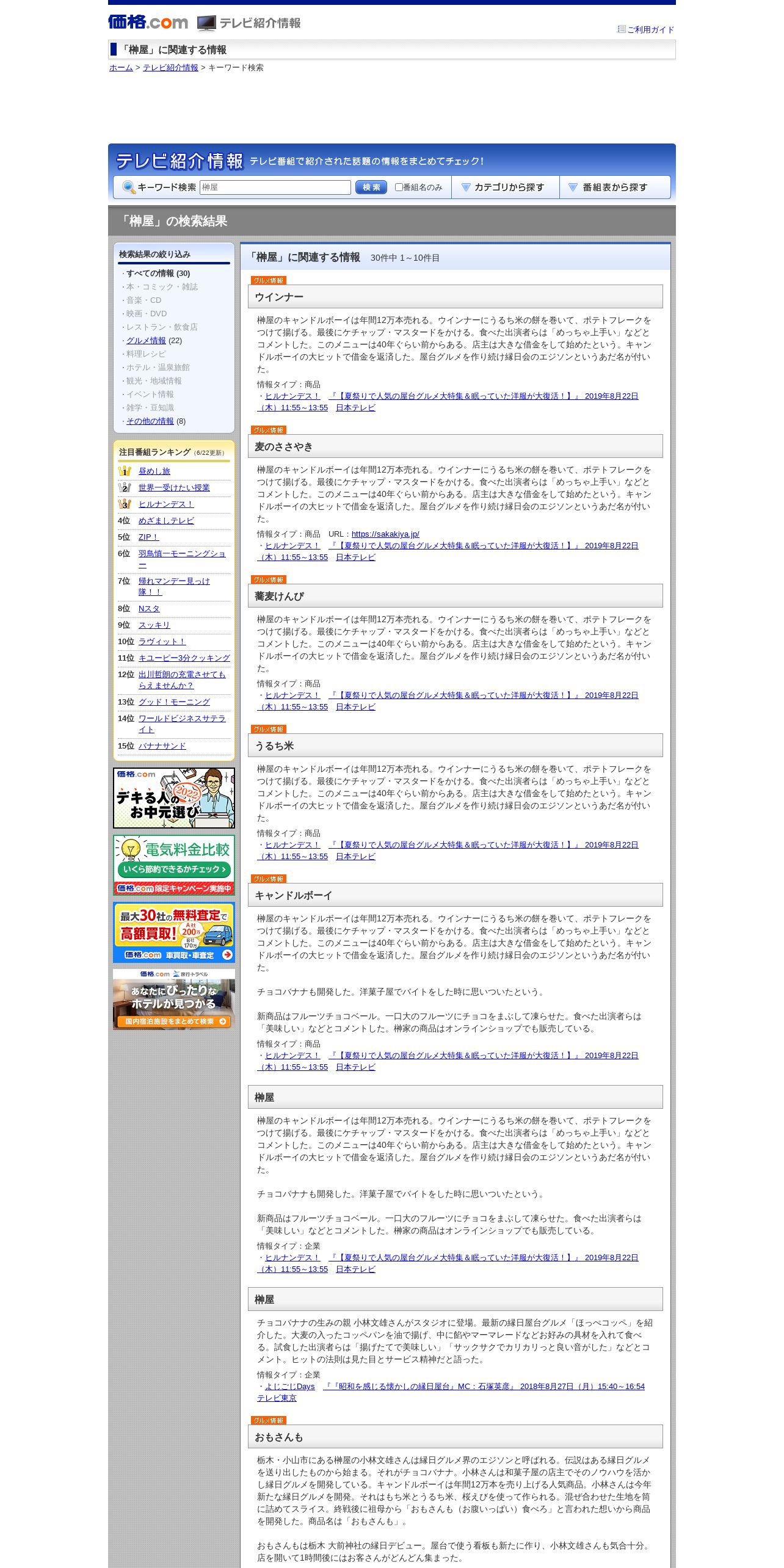Open Nスタ ranking link
784x1568 pixels.
click(149, 609)
